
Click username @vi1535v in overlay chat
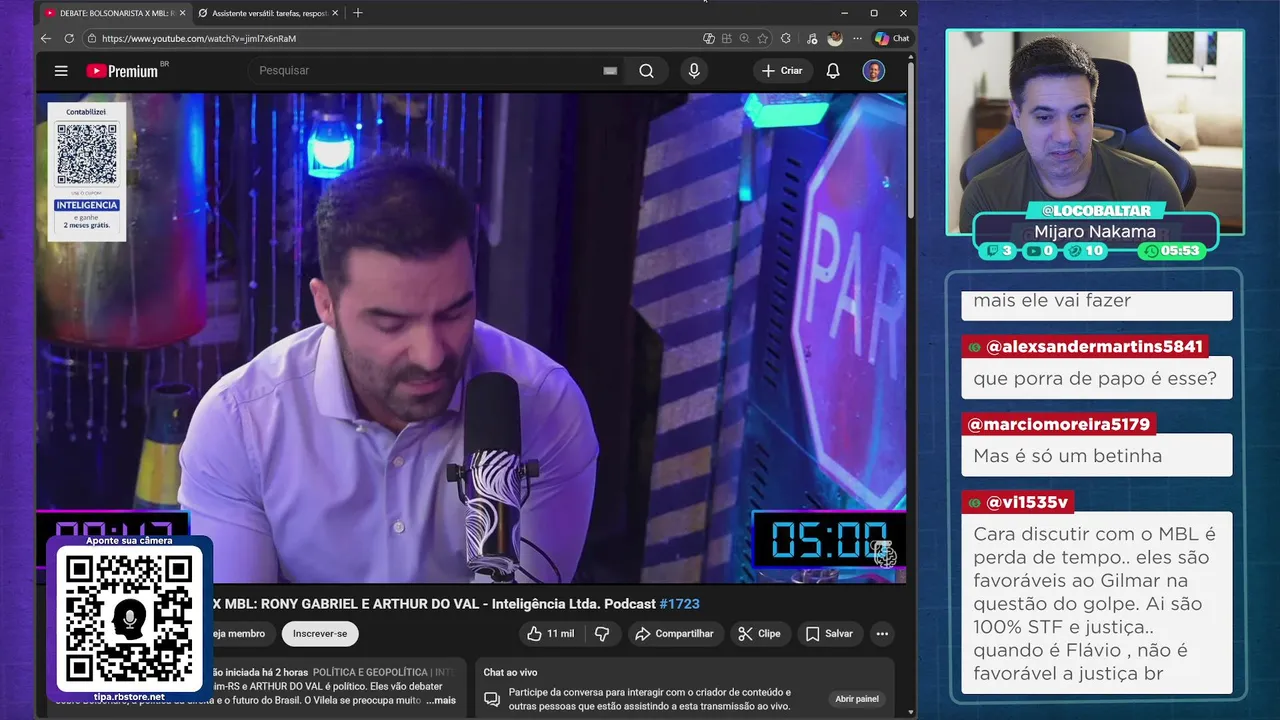1027,502
